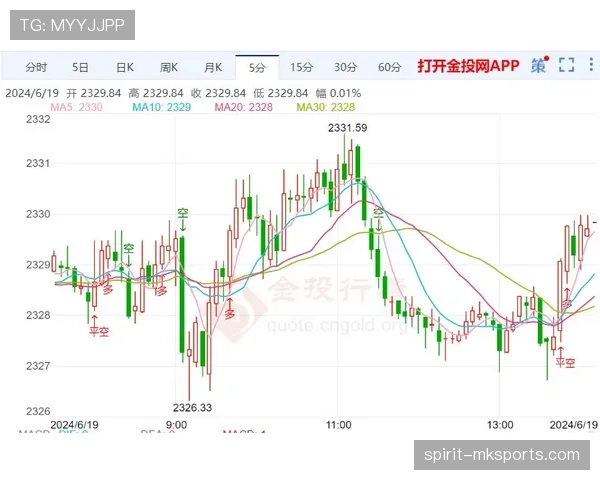The width and height of the screenshot is (600, 480).
Task: Open the three-dot more options menu
Action: (x=590, y=66)
